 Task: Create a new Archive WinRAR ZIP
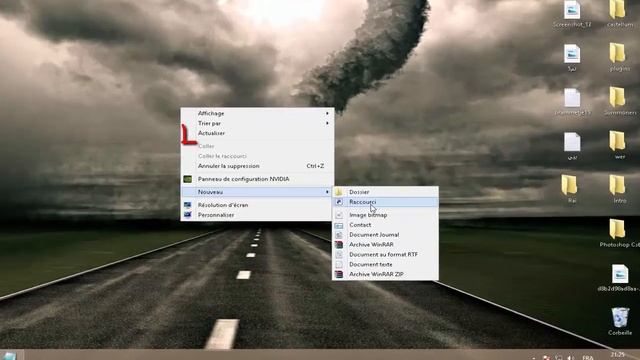point(385,274)
